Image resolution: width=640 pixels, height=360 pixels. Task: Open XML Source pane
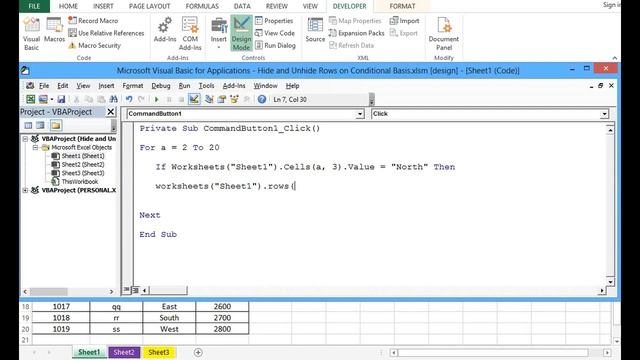coord(315,30)
